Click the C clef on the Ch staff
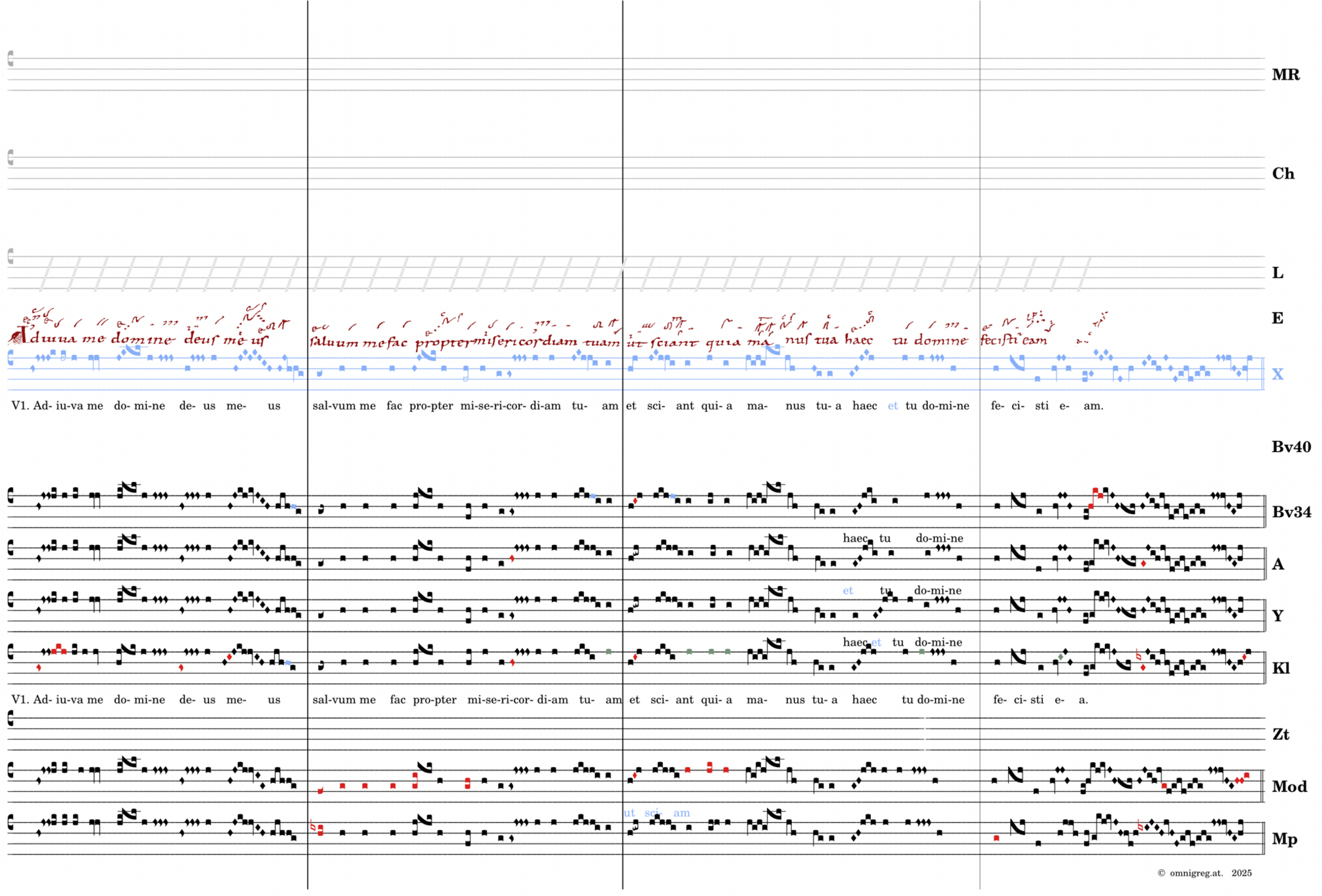Image resolution: width=1322 pixels, height=896 pixels. click(x=10, y=158)
